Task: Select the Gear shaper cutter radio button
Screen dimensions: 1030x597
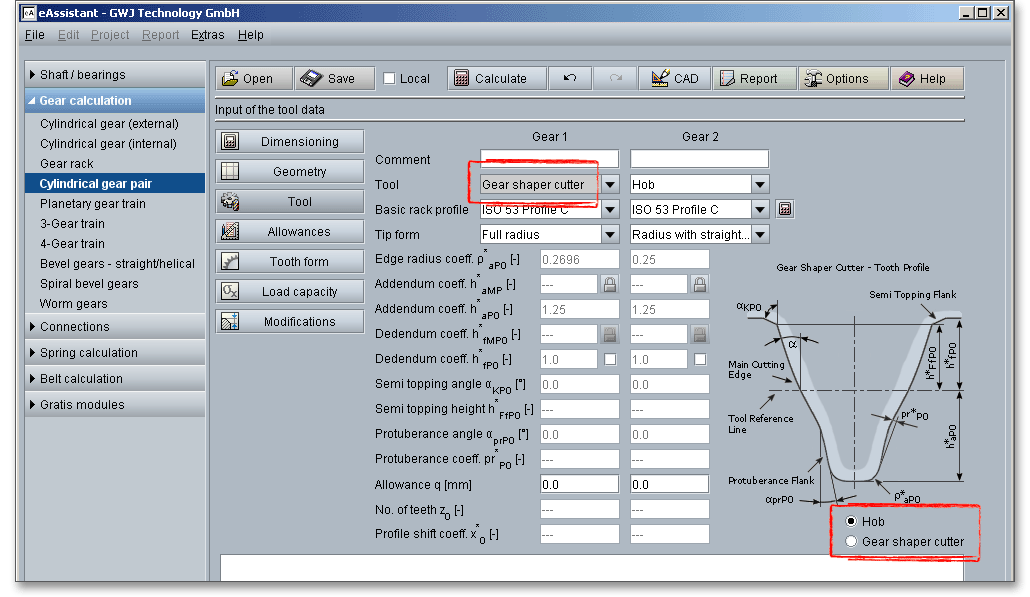Action: point(851,542)
